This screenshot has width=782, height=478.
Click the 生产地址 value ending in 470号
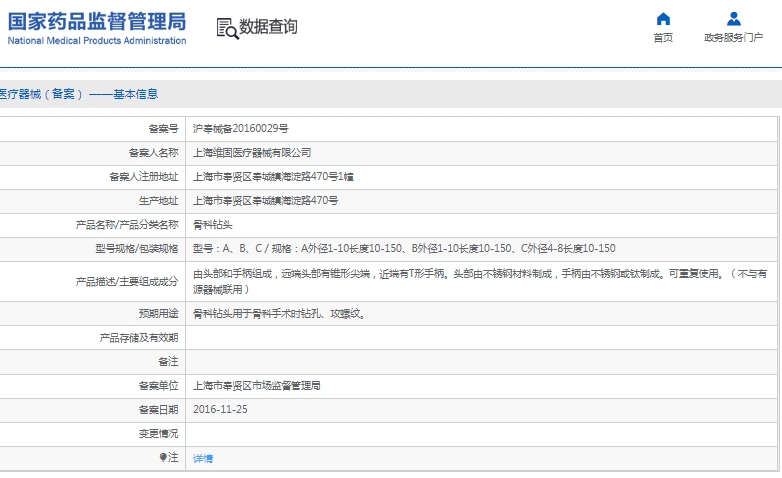click(265, 201)
